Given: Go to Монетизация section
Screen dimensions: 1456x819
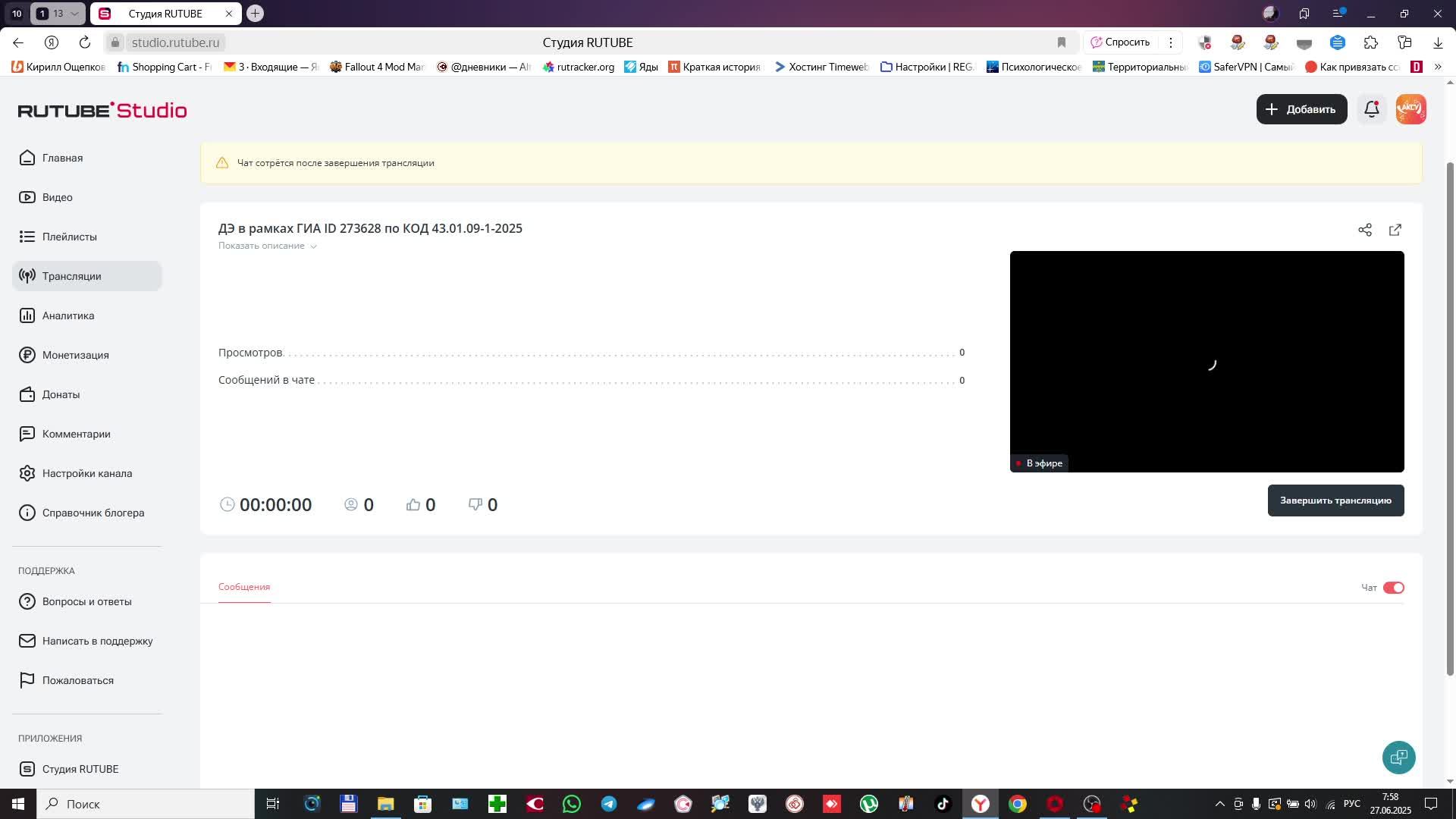Looking at the screenshot, I should click(75, 355).
